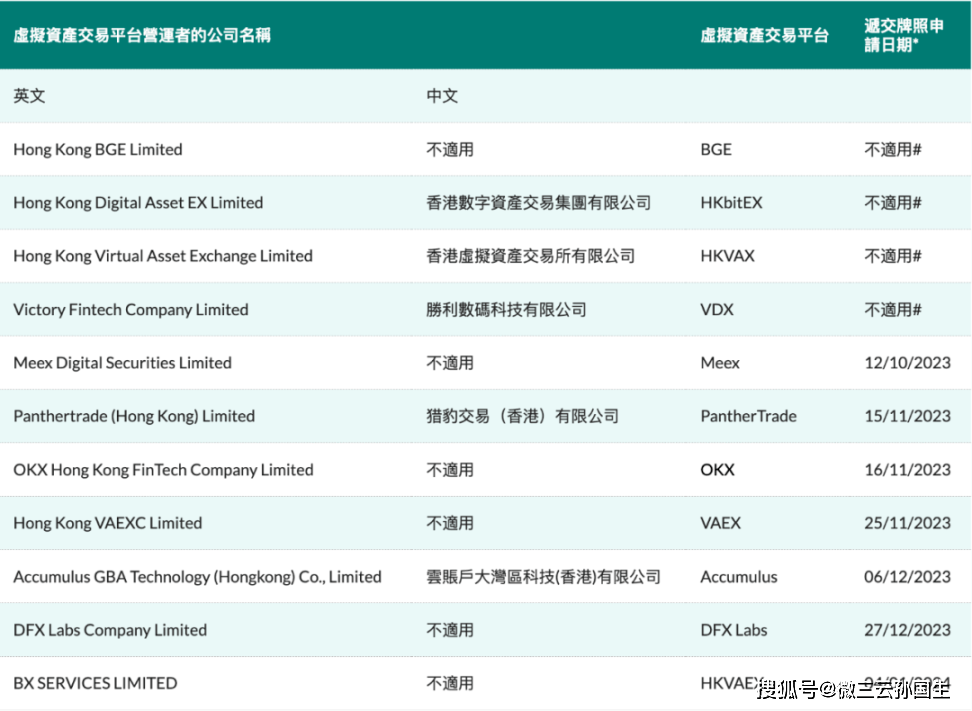Click the VDX platform label

click(x=718, y=309)
